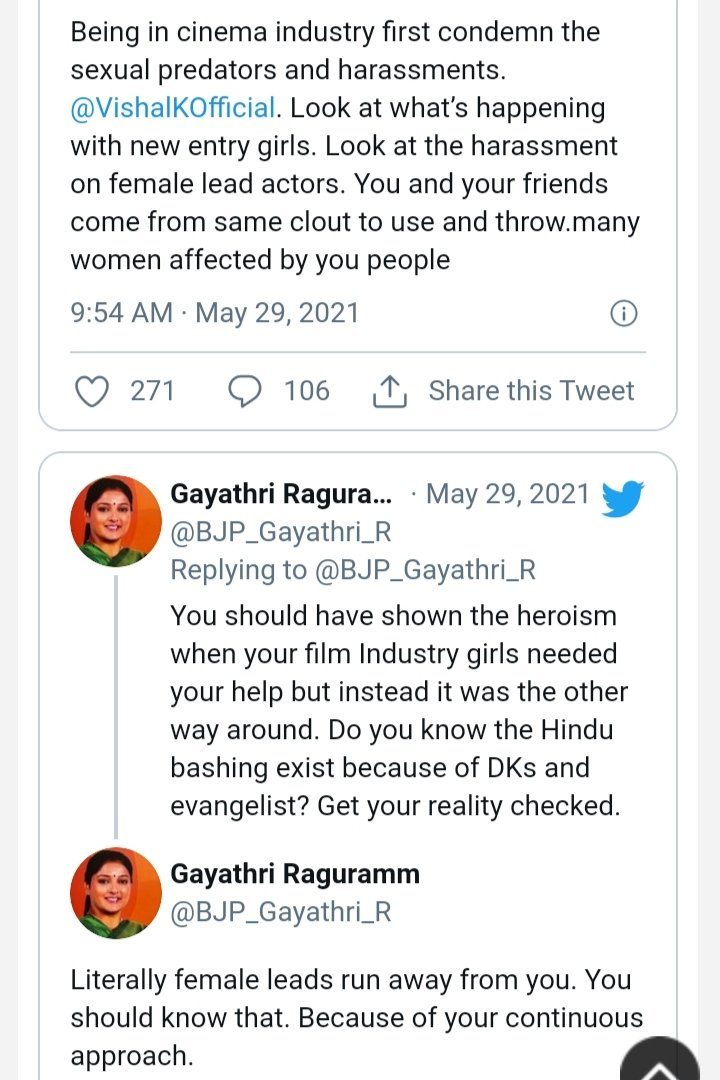
Task: Click the "Share this Tweet" link
Action: pos(531,391)
